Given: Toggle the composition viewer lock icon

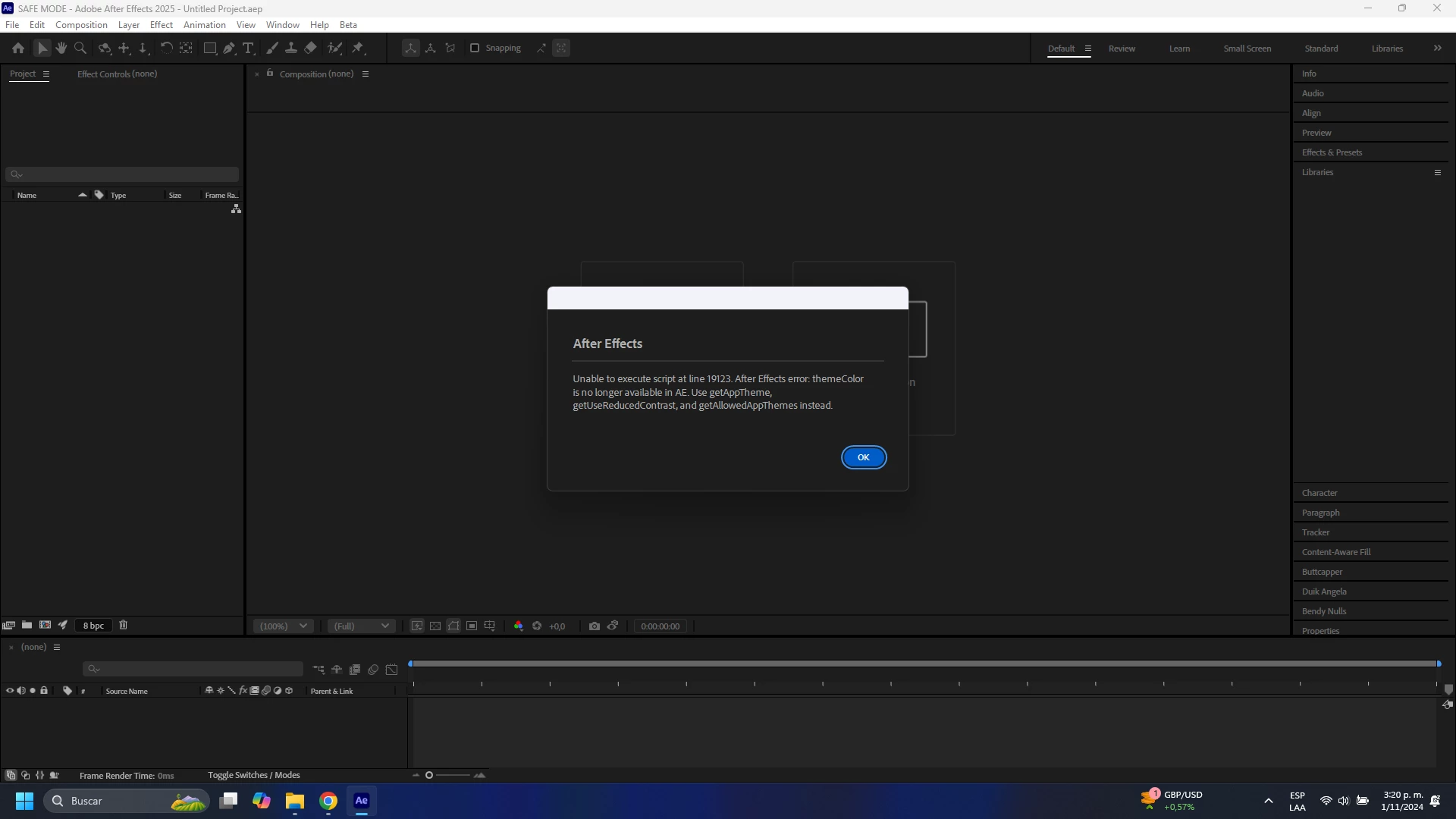Looking at the screenshot, I should point(270,74).
